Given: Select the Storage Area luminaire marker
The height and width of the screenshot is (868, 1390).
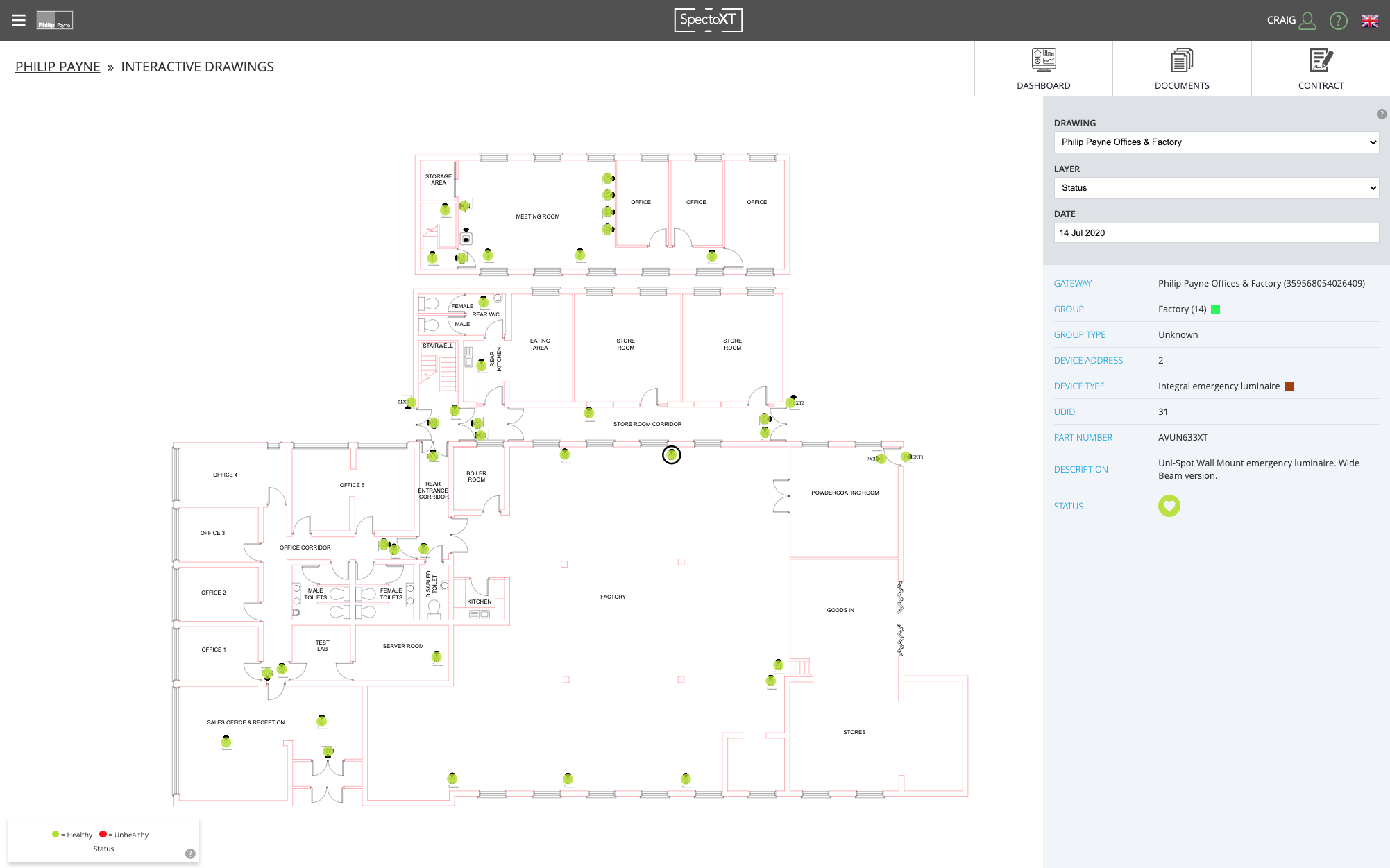Looking at the screenshot, I should click(x=445, y=210).
